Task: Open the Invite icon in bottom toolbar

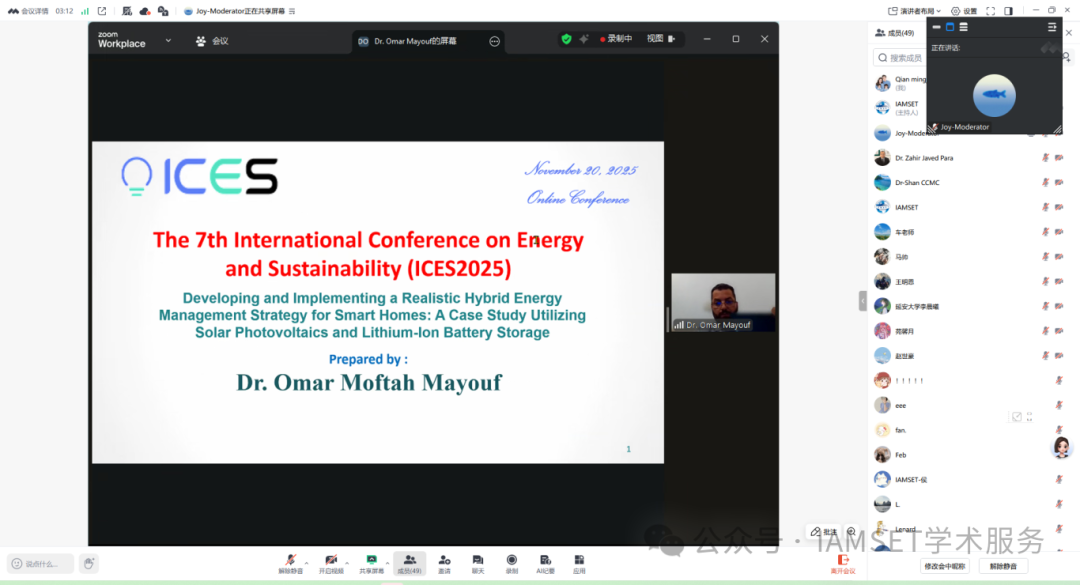Action: (444, 561)
